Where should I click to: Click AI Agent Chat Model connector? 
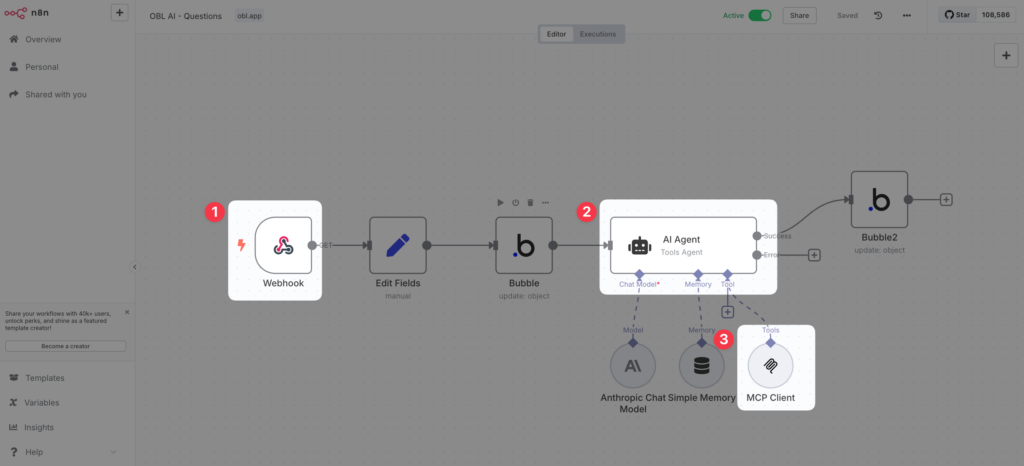click(x=639, y=273)
